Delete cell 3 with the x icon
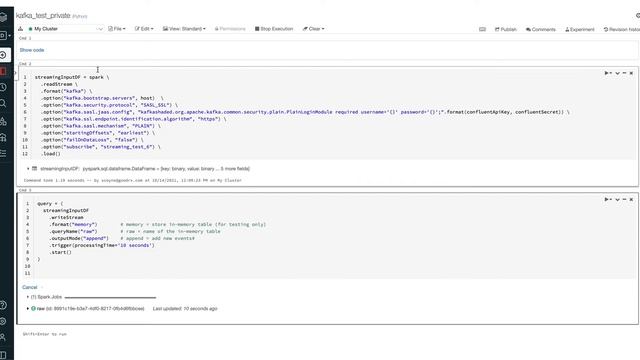Image resolution: width=640 pixels, height=360 pixels. tap(631, 199)
